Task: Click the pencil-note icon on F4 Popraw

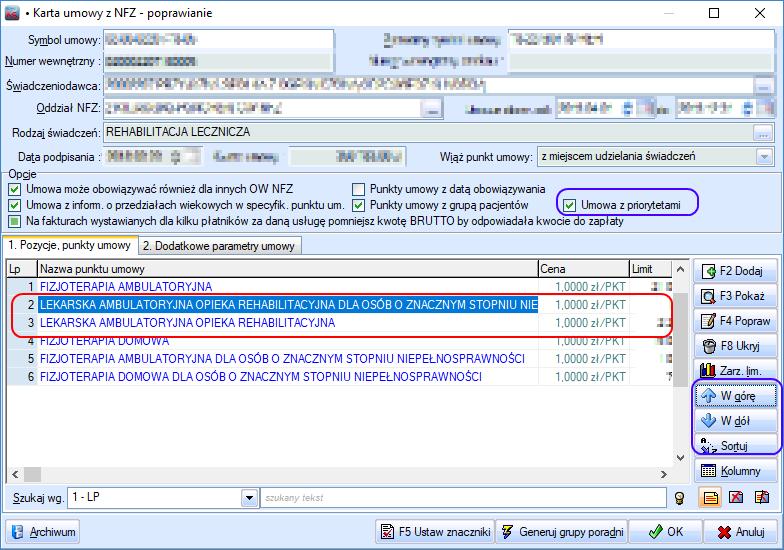Action: pyautogui.click(x=708, y=321)
